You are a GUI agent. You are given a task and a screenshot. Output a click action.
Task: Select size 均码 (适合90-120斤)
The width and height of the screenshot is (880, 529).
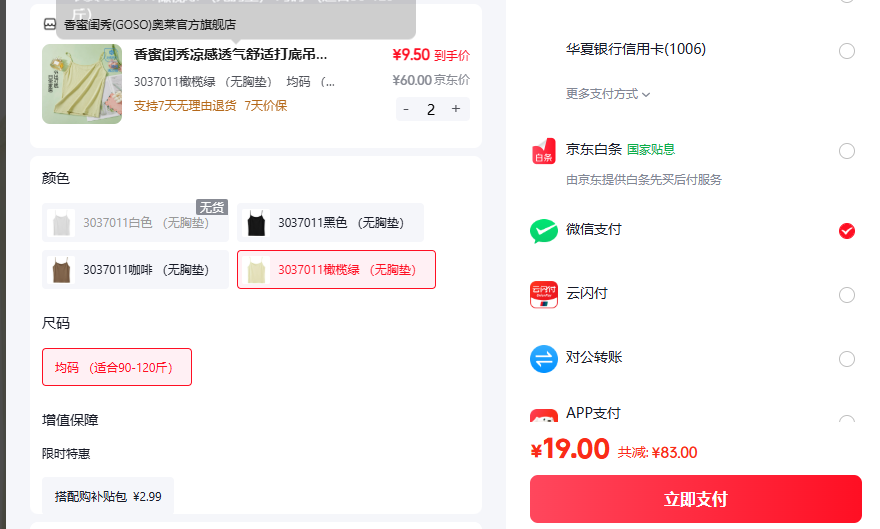[x=117, y=367]
